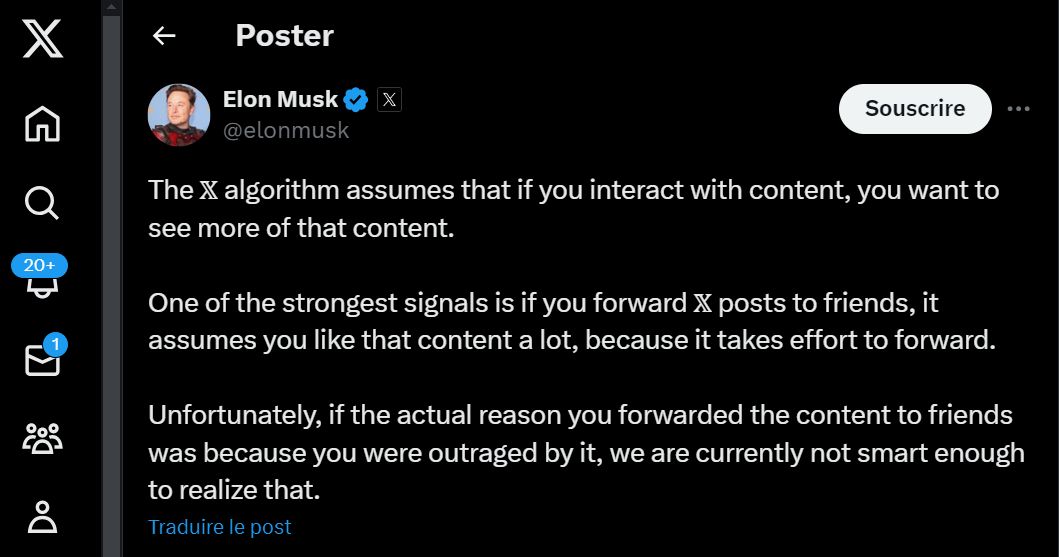This screenshot has height=557, width=1059.
Task: Click the blue verified checkmark badge
Action: 356,100
